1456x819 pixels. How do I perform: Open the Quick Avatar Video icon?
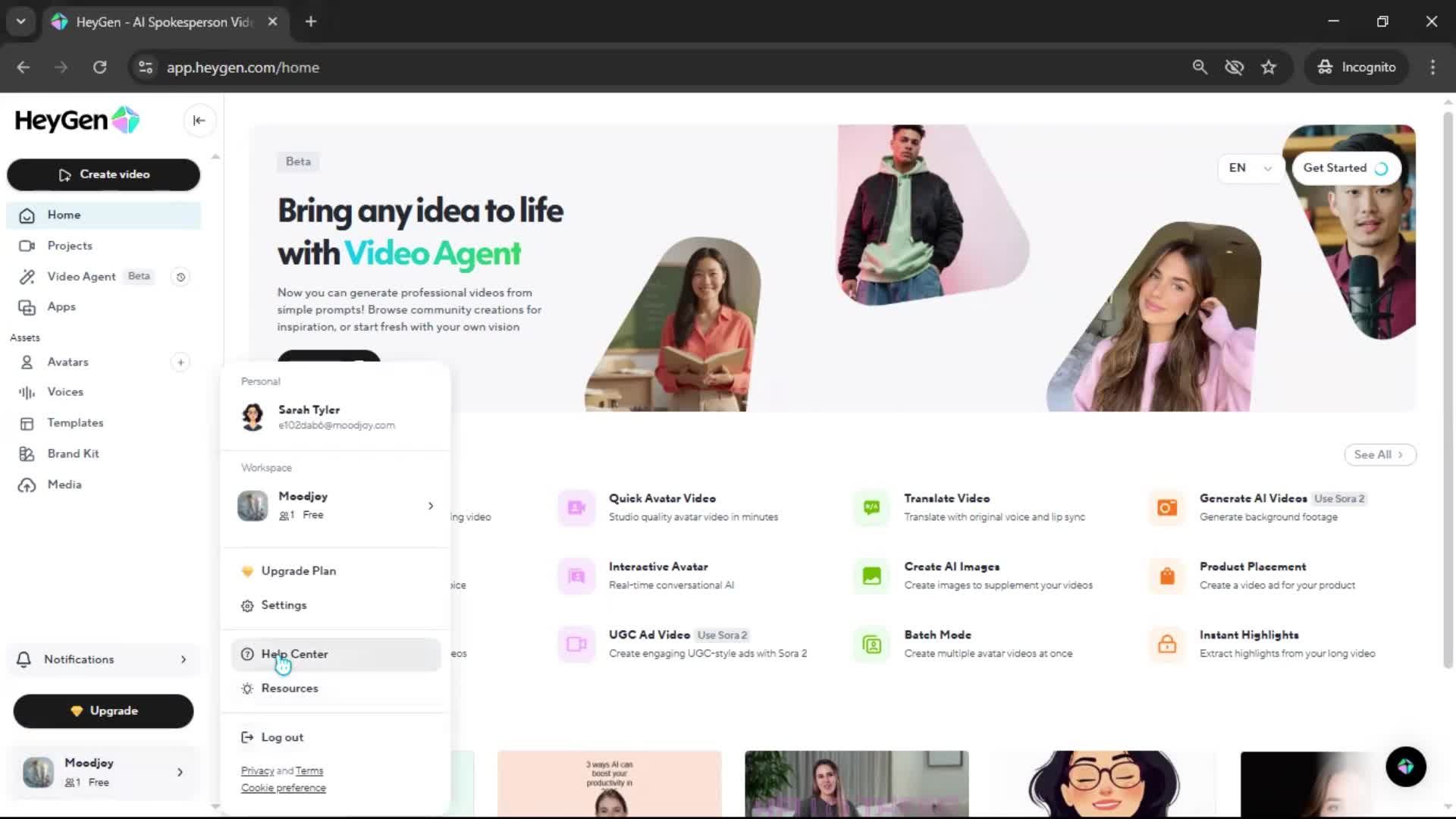point(576,507)
